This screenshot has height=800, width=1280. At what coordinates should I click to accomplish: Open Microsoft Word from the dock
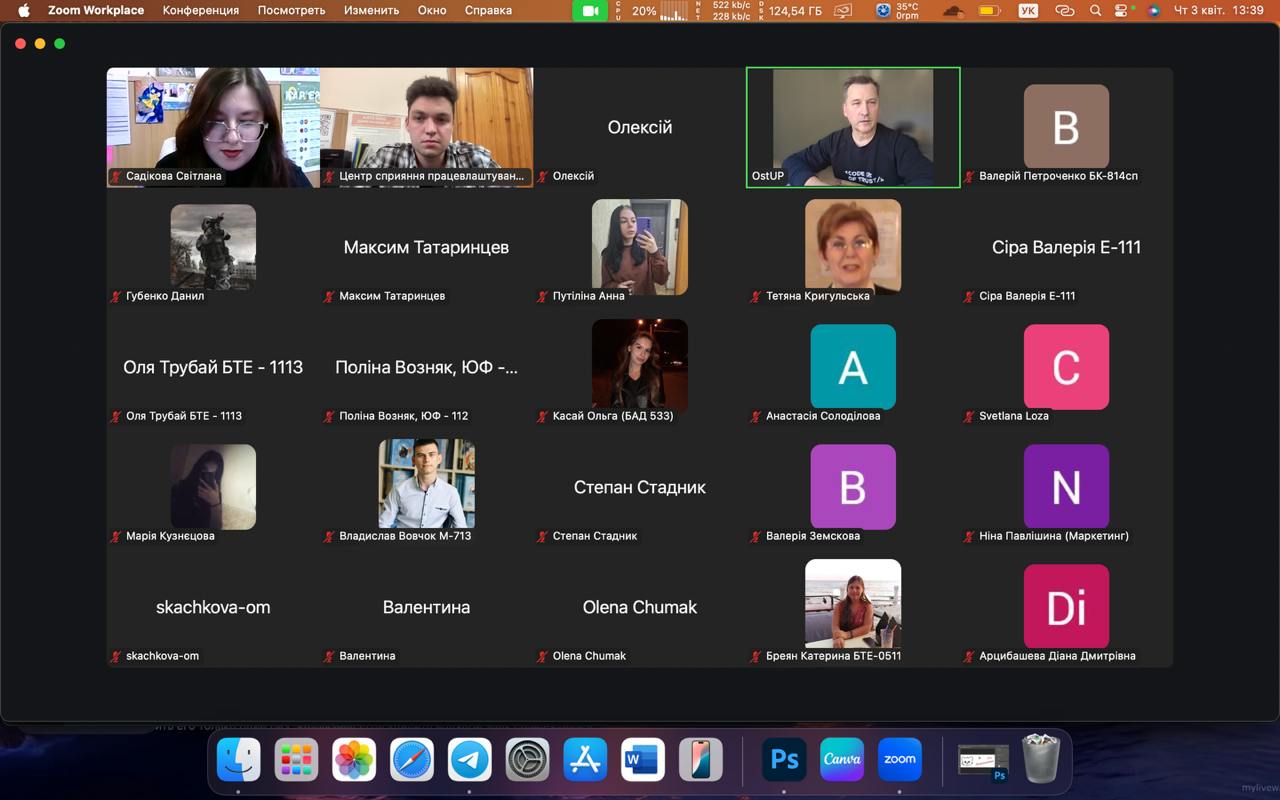[642, 760]
